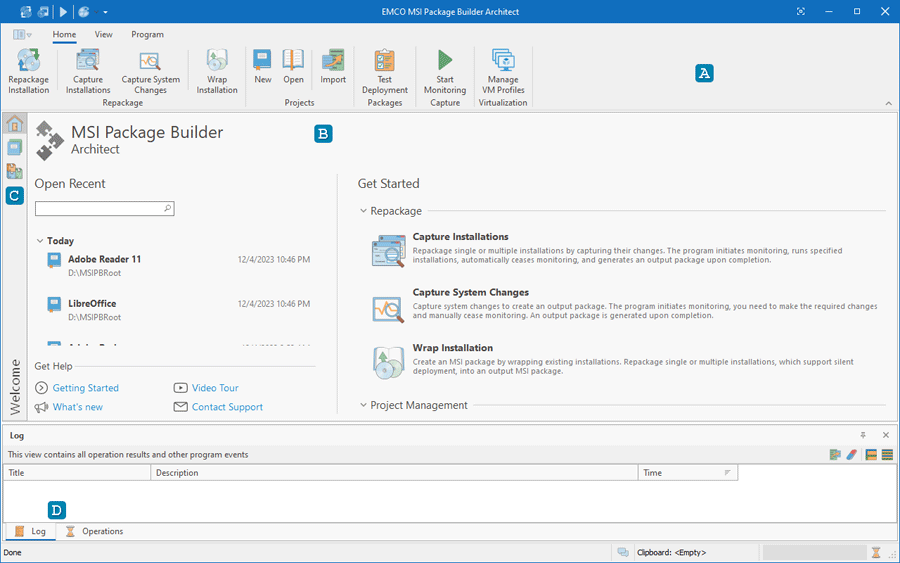Close the Log panel
900x563 pixels.
[x=886, y=435]
